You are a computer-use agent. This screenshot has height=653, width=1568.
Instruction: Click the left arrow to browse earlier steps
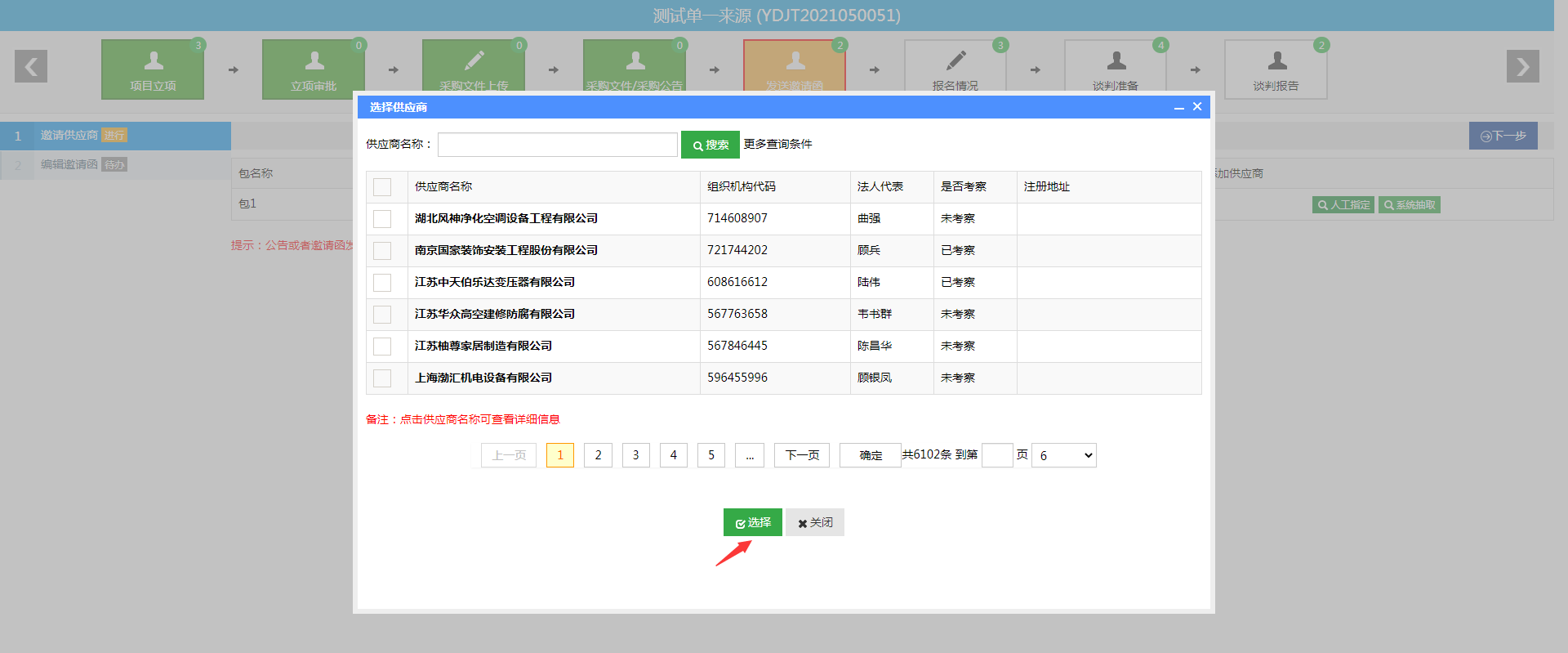point(31,66)
